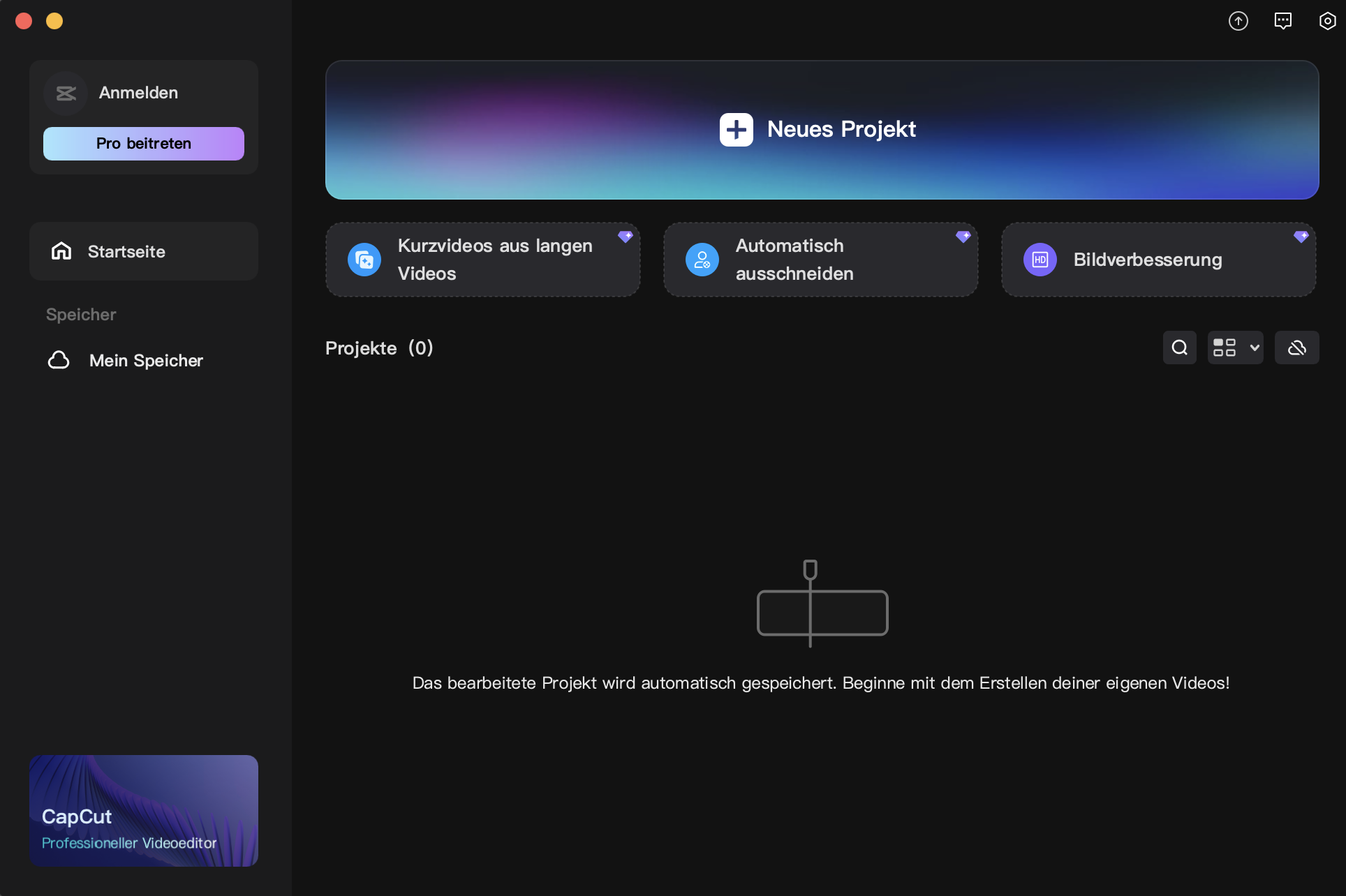The image size is (1346, 896).
Task: Click the CapCut logo avatar icon
Action: 66,93
